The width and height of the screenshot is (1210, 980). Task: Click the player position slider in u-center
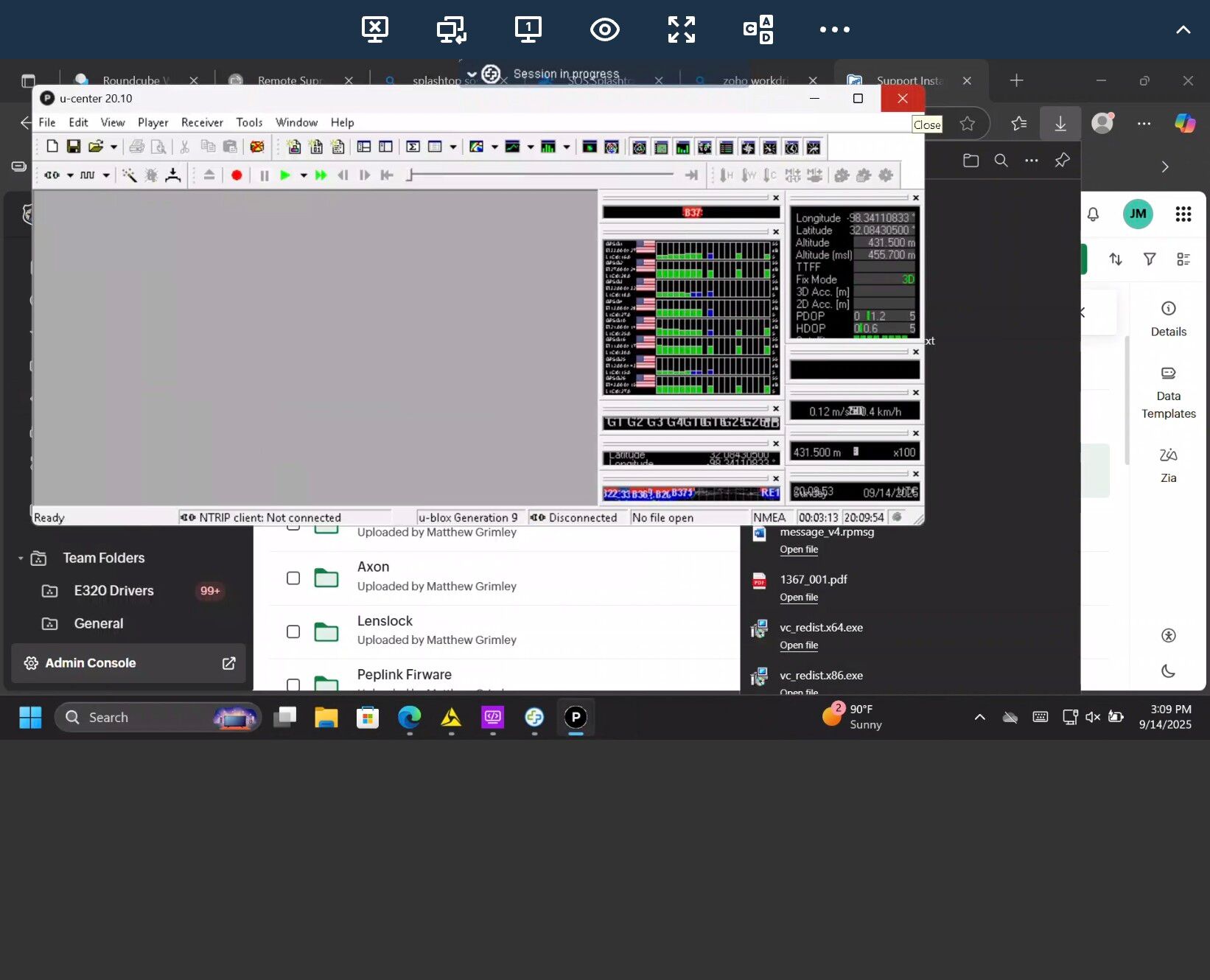(x=542, y=175)
